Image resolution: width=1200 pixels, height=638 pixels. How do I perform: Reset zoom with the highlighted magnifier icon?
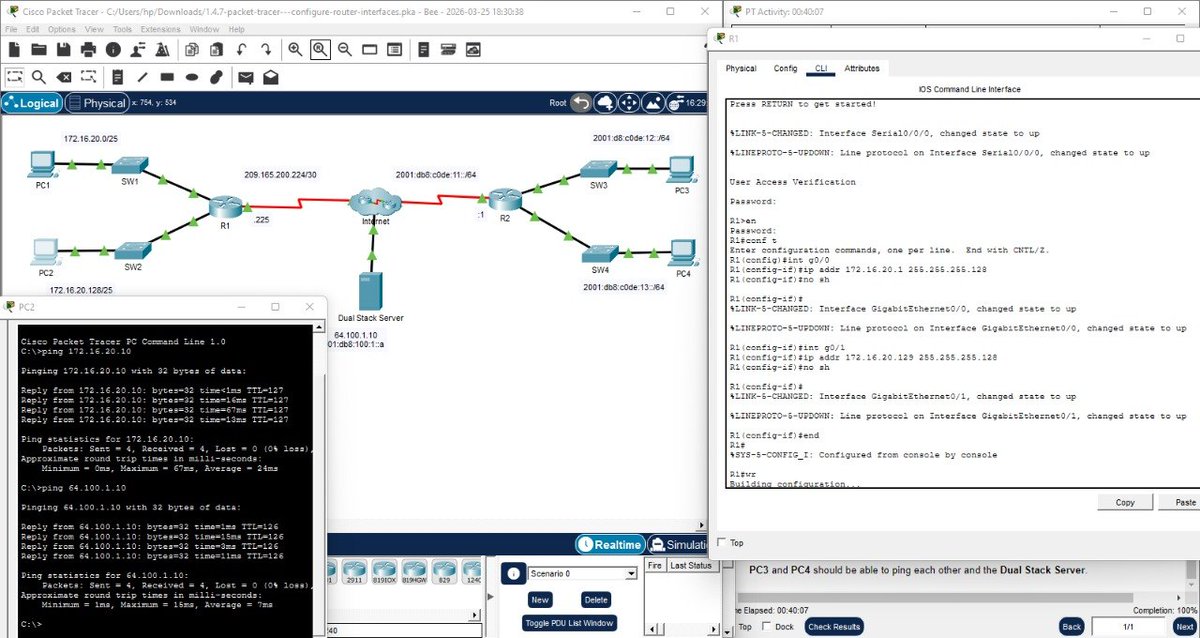click(320, 49)
